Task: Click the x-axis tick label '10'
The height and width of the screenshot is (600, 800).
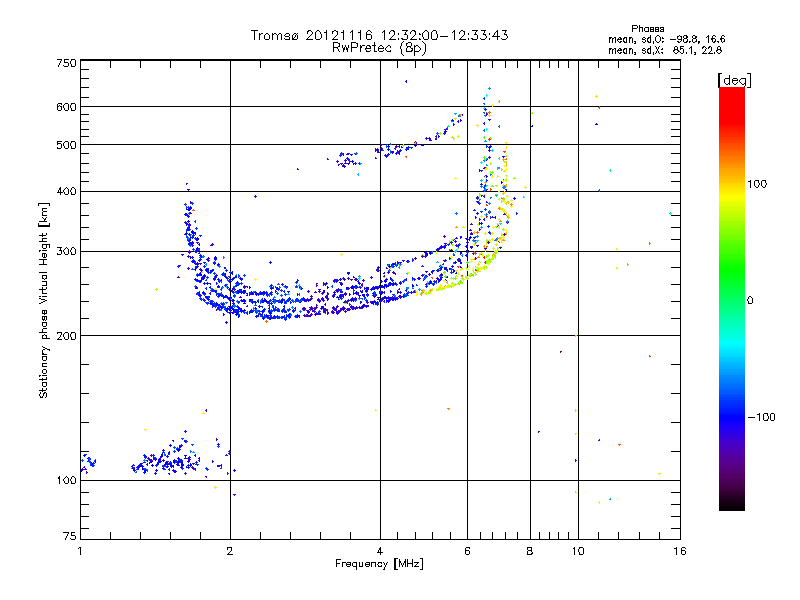Action: point(578,551)
